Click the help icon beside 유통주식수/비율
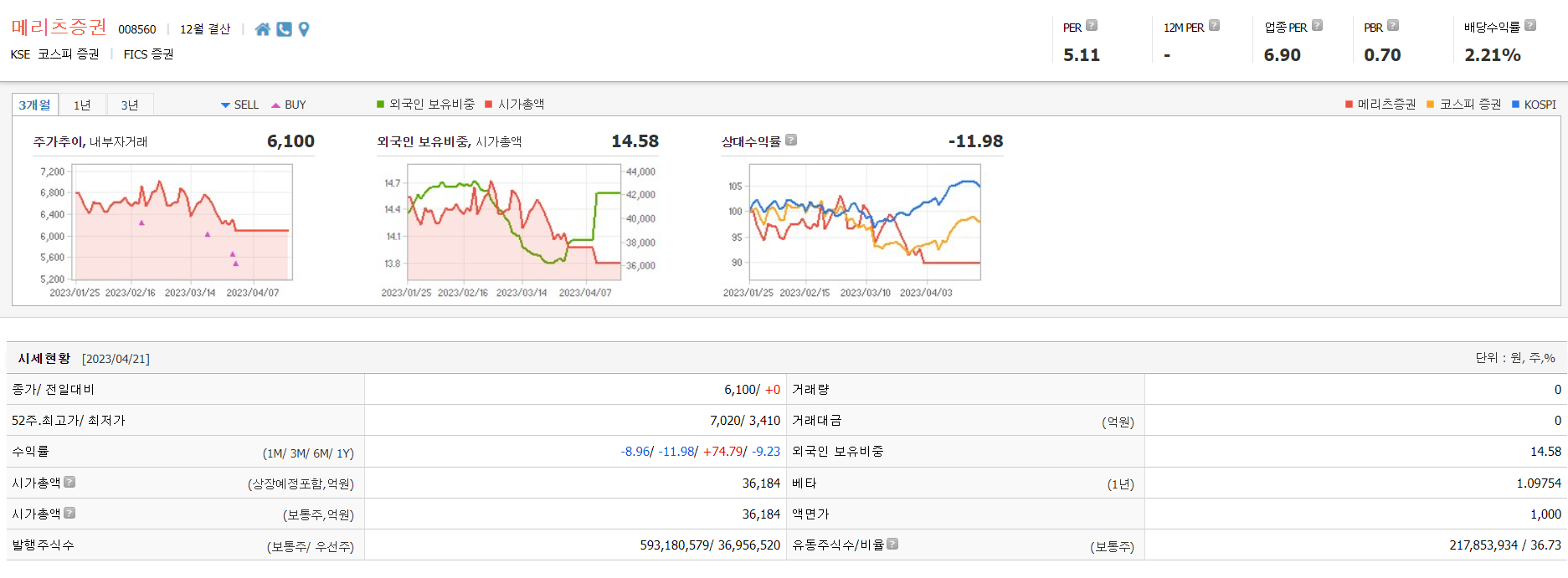 [892, 544]
